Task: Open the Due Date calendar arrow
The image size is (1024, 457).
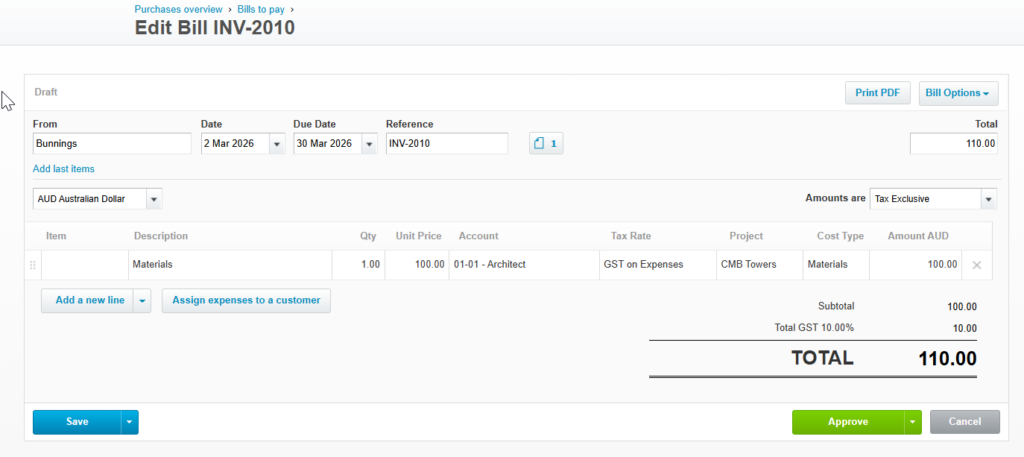Action: pyautogui.click(x=369, y=144)
